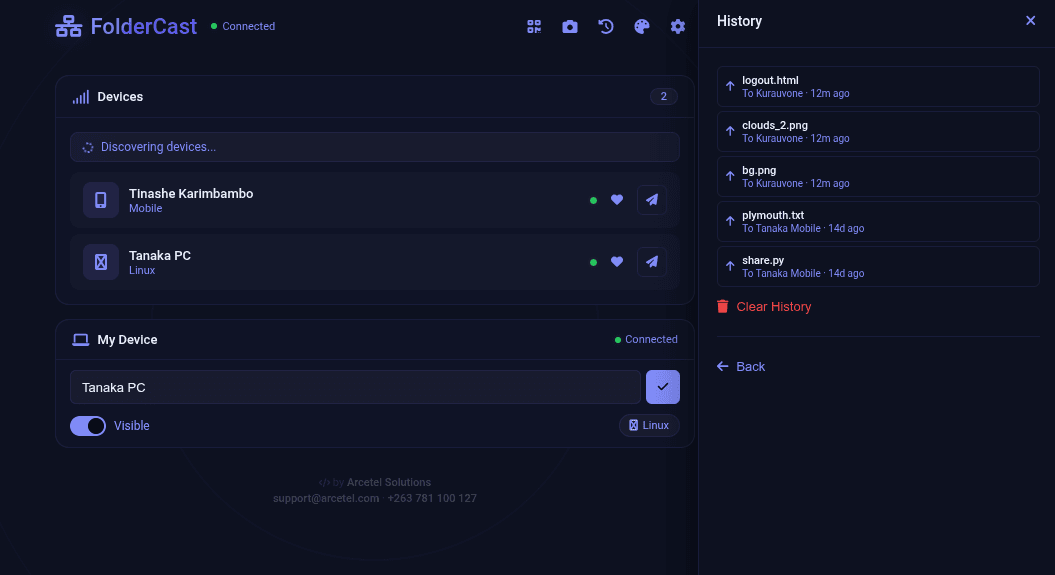Select share.py history entry

[x=878, y=266]
